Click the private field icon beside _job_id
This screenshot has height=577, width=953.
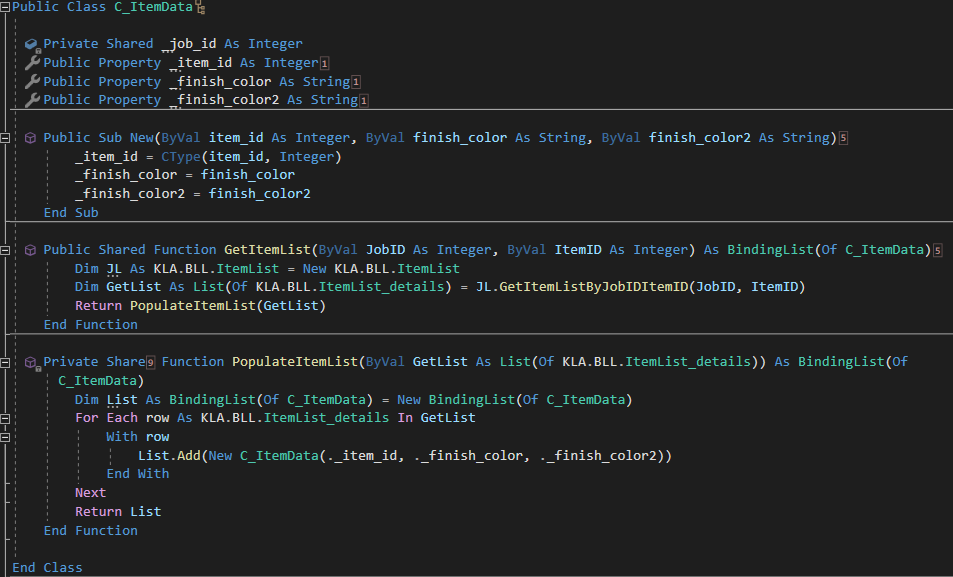point(33,43)
